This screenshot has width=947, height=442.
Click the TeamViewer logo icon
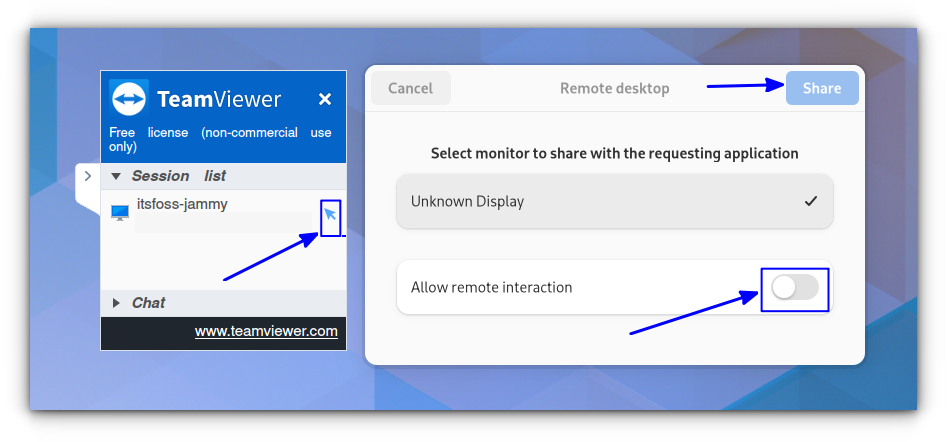tap(129, 98)
